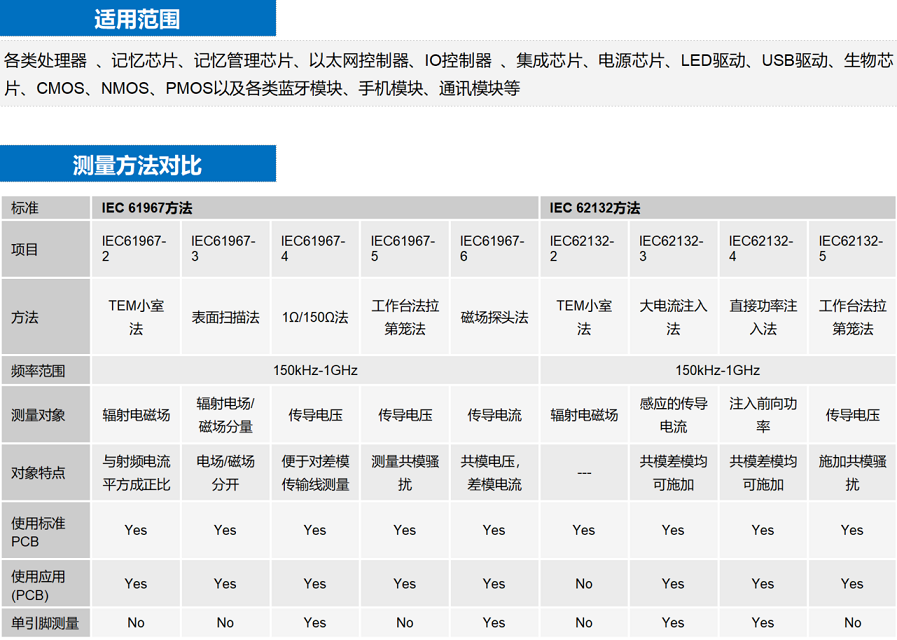897x640 pixels.
Task: Select the 频率范围 row label
Action: (46, 370)
